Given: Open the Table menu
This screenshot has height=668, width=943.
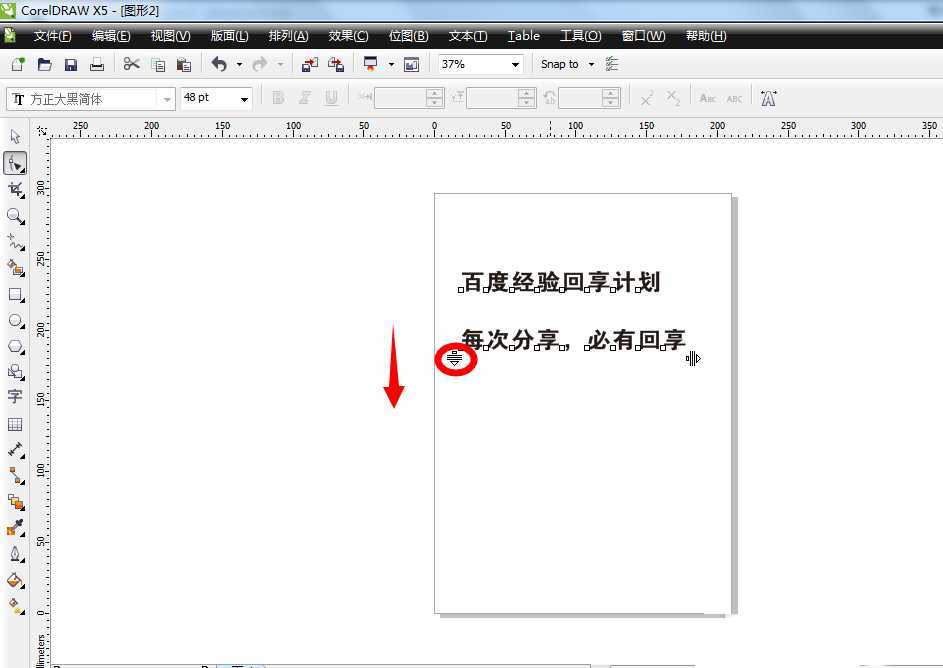Looking at the screenshot, I should click(x=523, y=36).
